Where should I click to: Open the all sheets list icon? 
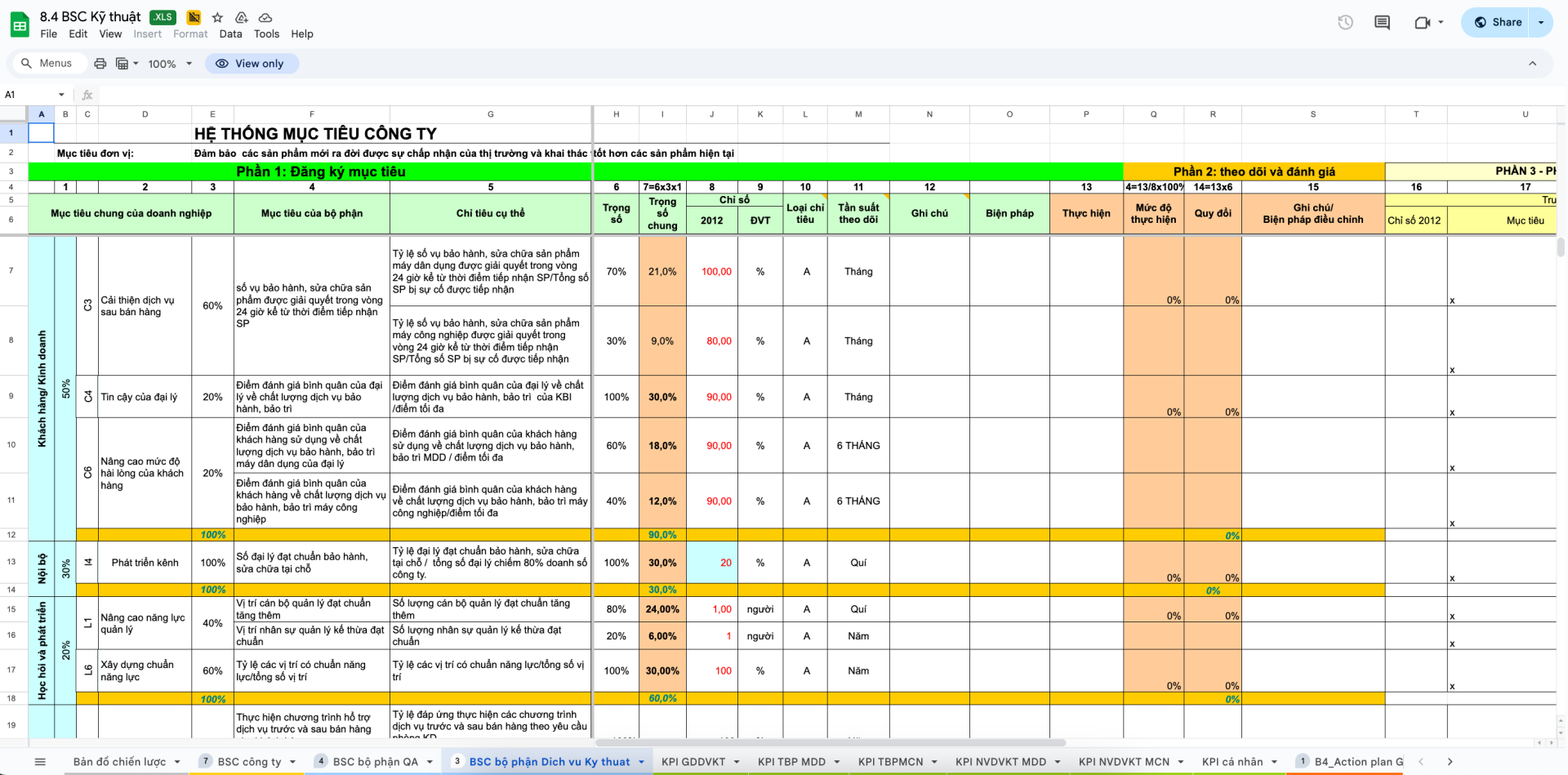pyautogui.click(x=40, y=762)
